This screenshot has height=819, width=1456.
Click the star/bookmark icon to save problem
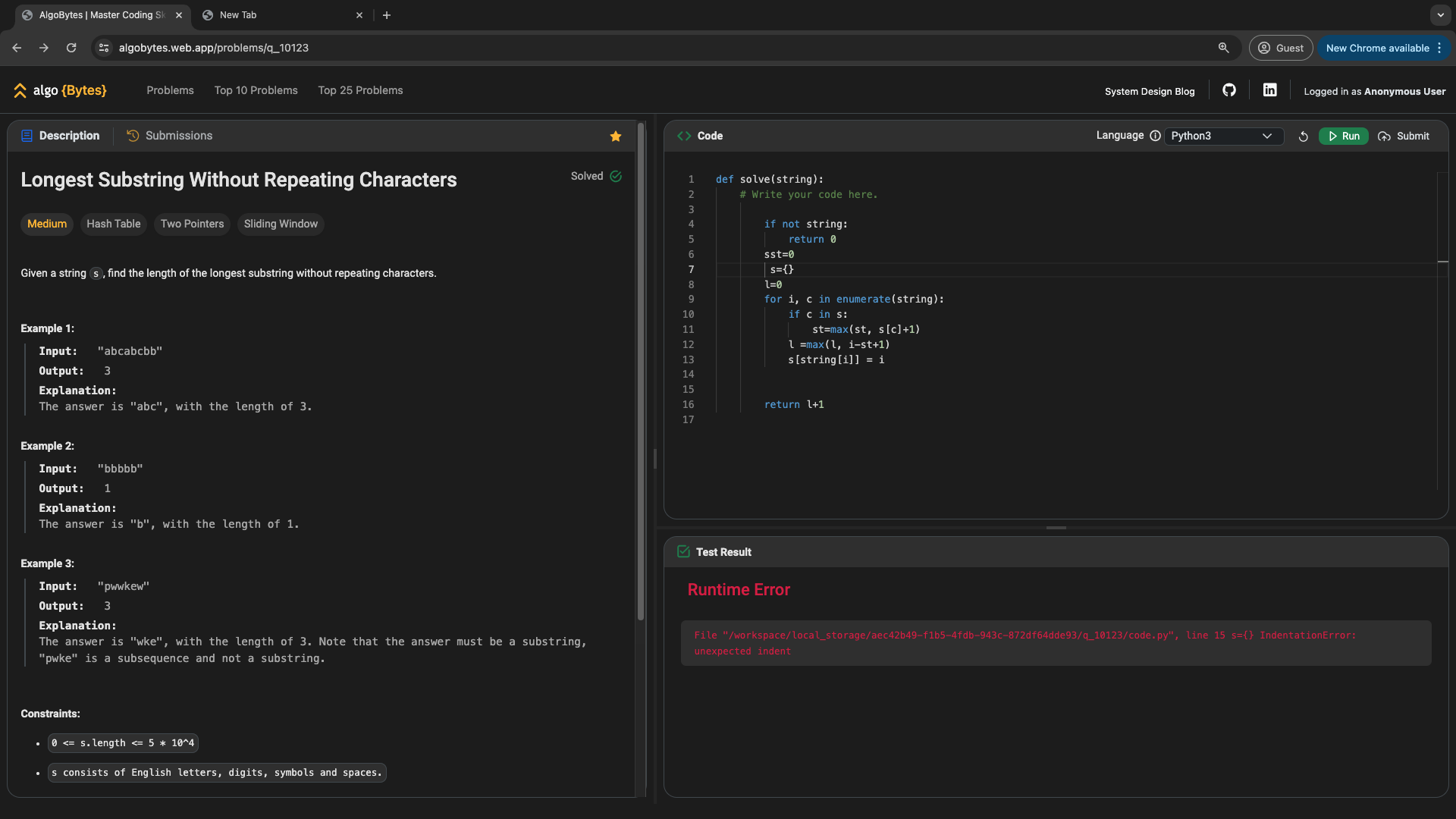[x=616, y=136]
